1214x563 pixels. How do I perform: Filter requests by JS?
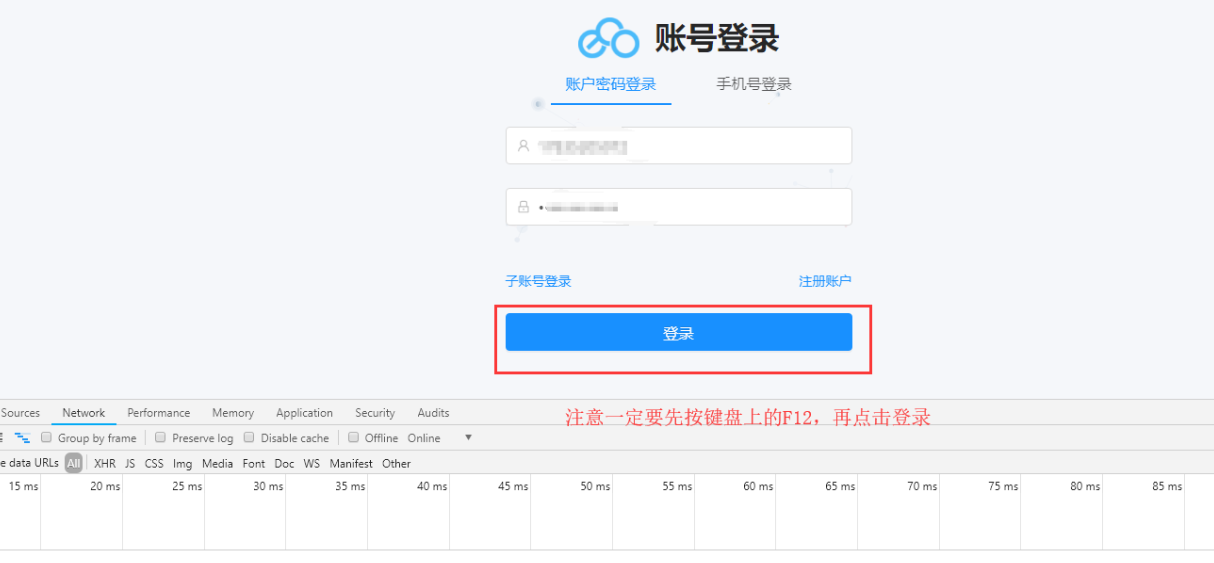[130, 463]
